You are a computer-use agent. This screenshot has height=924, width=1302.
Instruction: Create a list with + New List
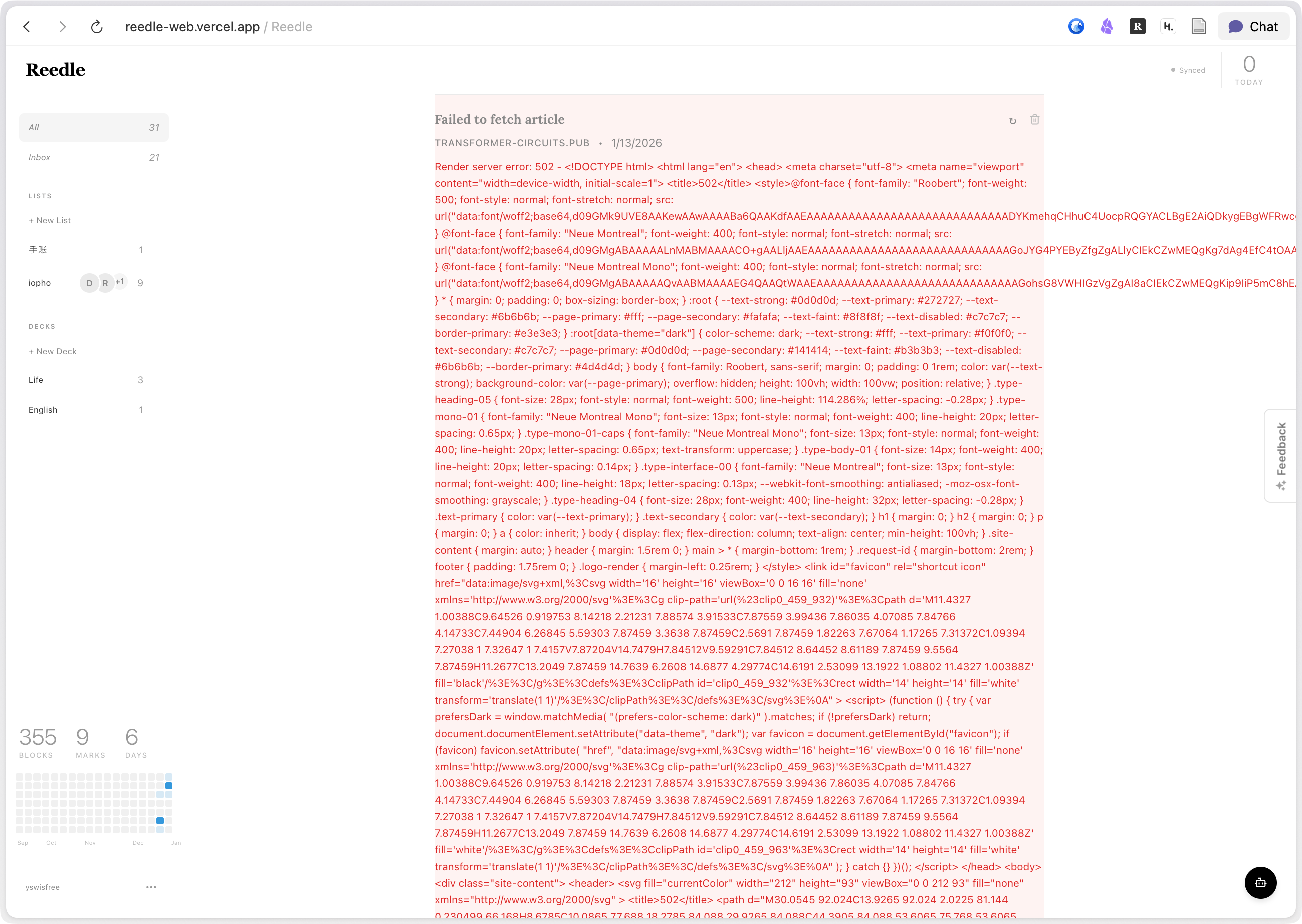coord(50,221)
